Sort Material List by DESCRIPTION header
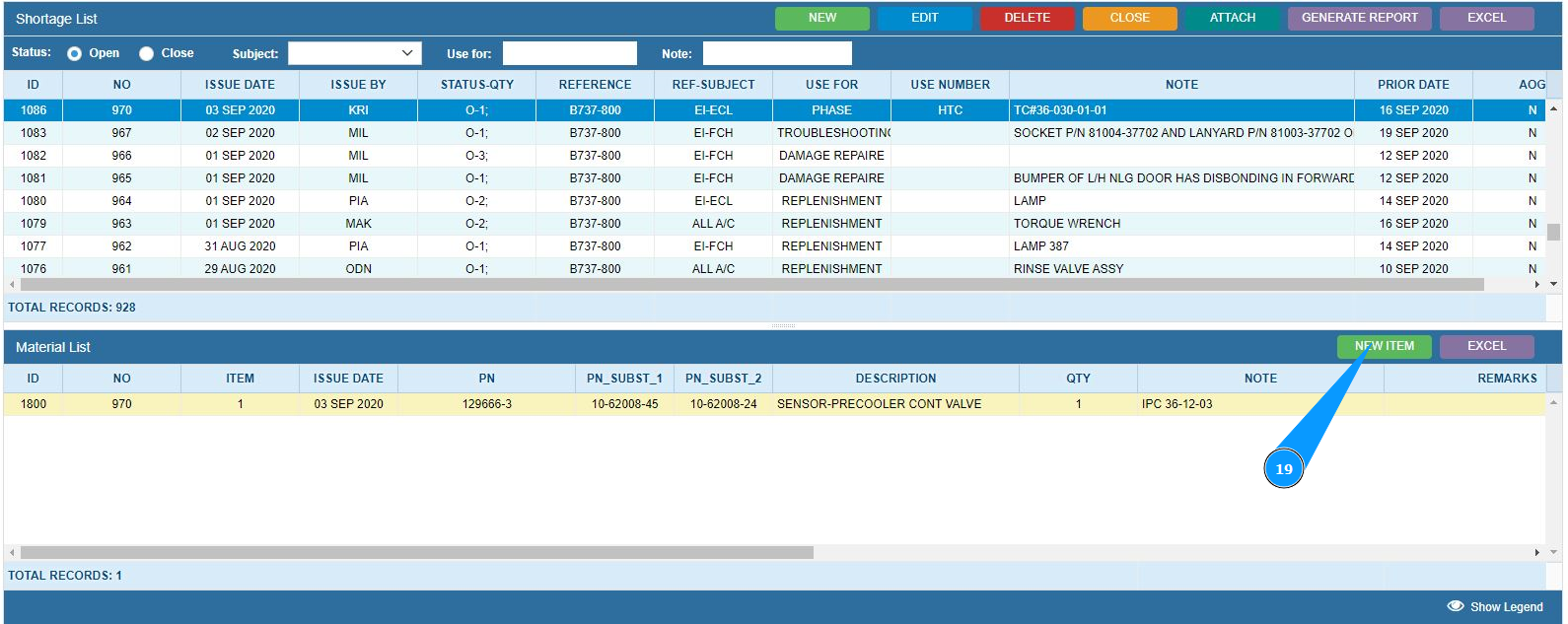This screenshot has height=624, width=1568. [x=895, y=379]
